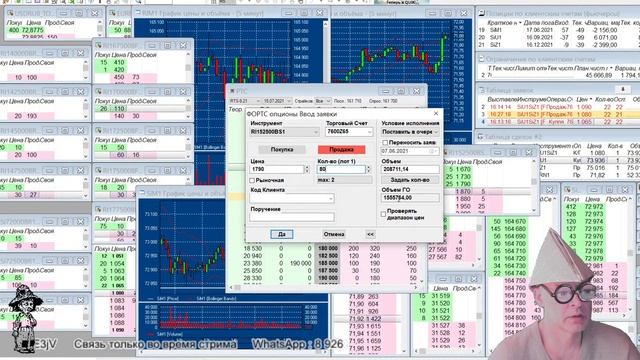640x360 pixels.
Task: Click icon of Таблица заявок window
Action: pyautogui.click(x=481, y=90)
